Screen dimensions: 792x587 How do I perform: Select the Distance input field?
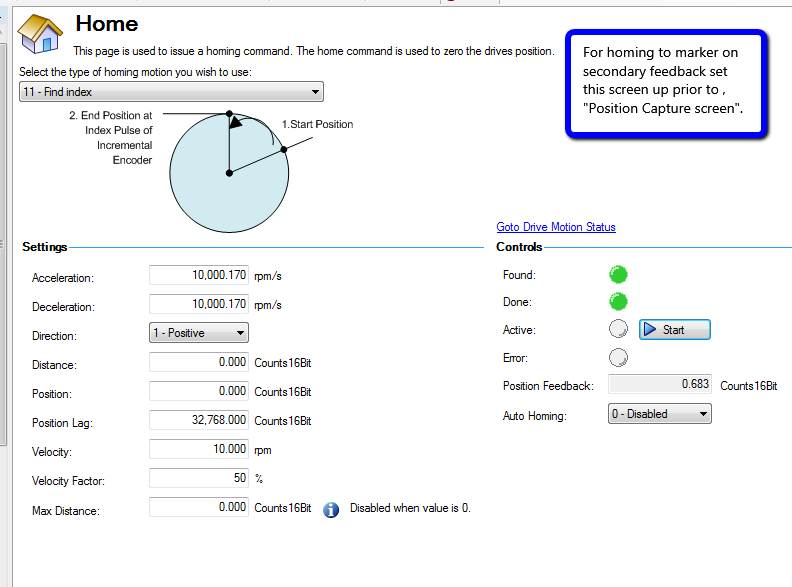point(199,362)
